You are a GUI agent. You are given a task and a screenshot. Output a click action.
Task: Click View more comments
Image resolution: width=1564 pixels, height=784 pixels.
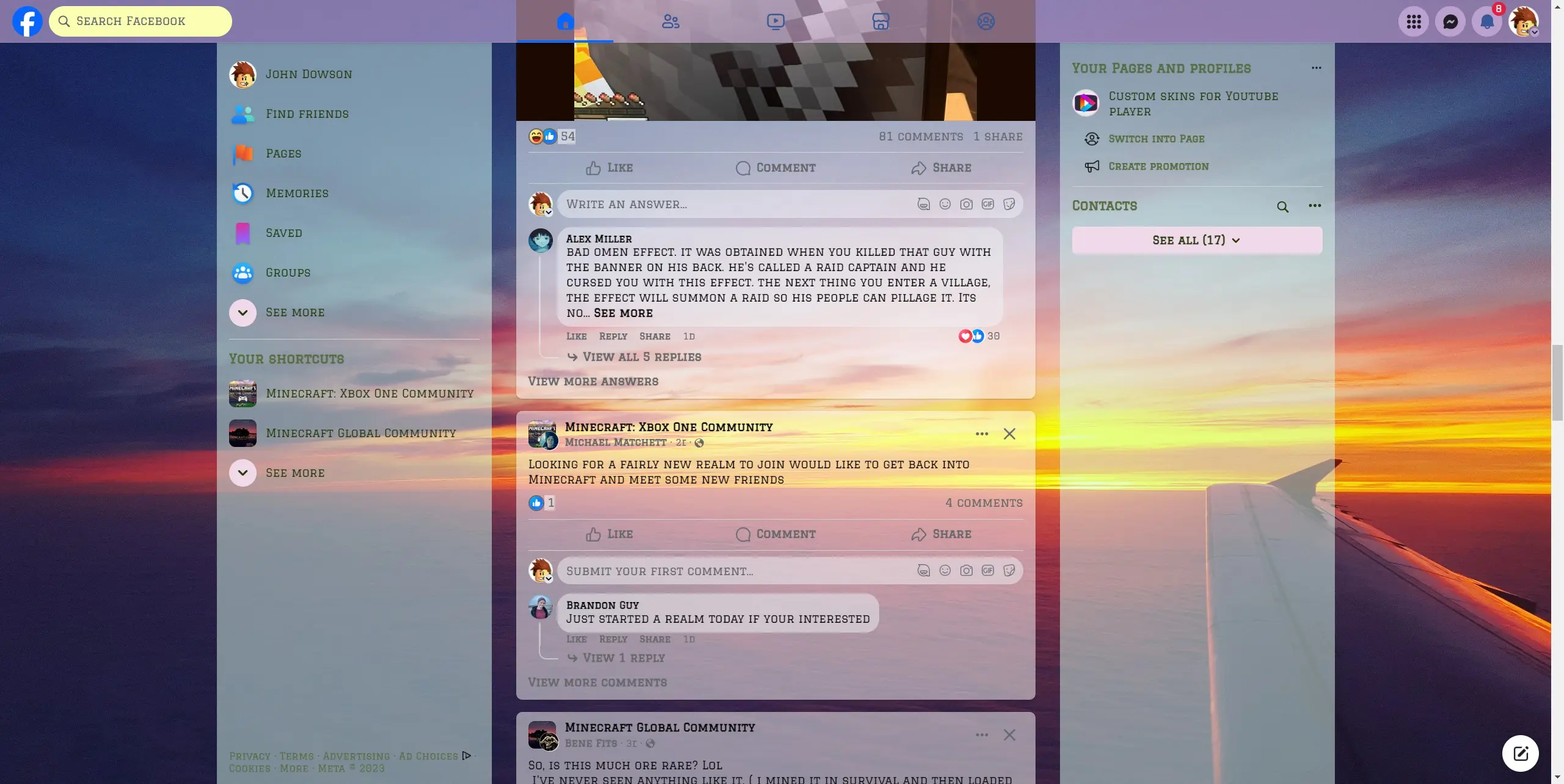pos(597,683)
